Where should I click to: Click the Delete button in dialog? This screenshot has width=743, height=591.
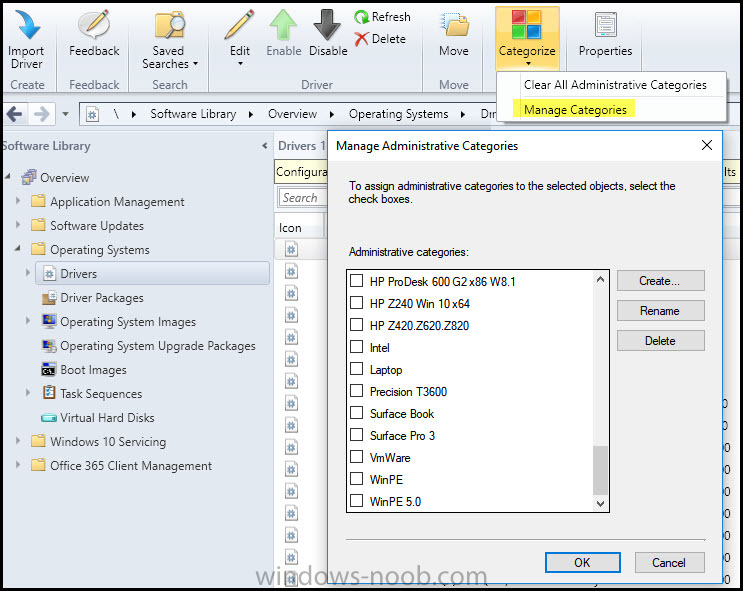661,341
